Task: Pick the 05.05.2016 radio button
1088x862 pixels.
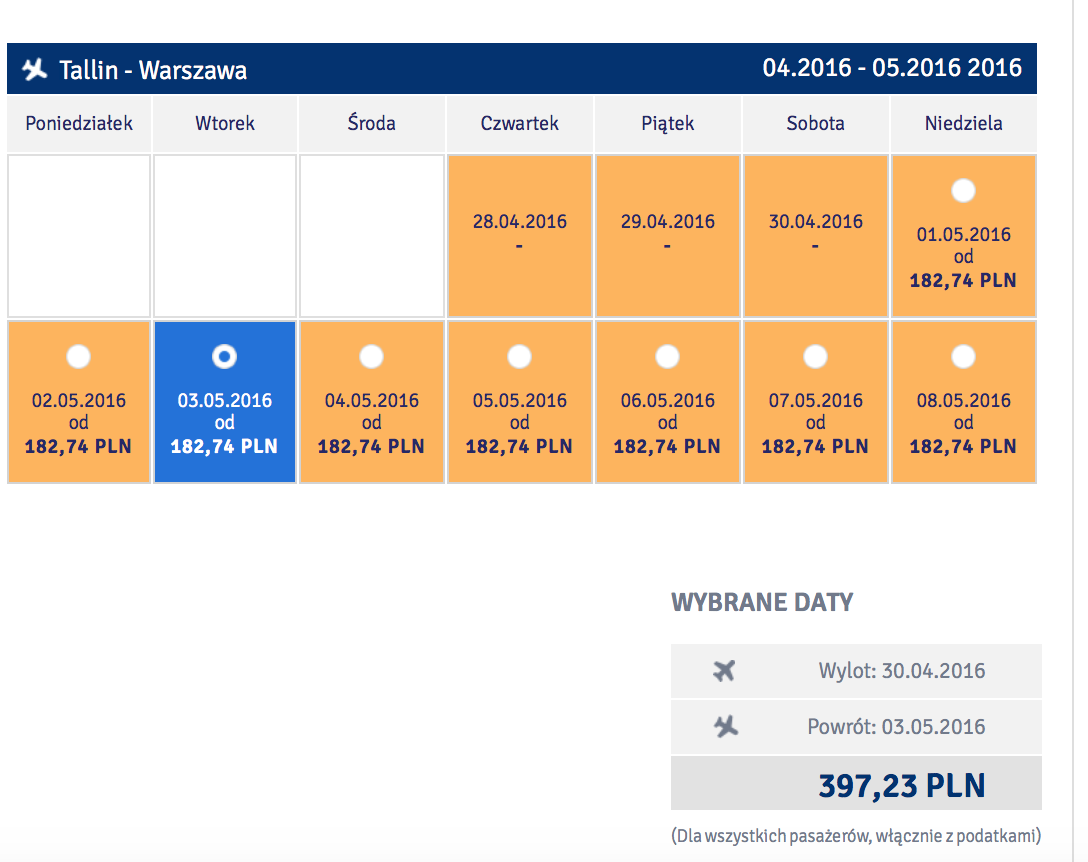Action: coord(519,357)
